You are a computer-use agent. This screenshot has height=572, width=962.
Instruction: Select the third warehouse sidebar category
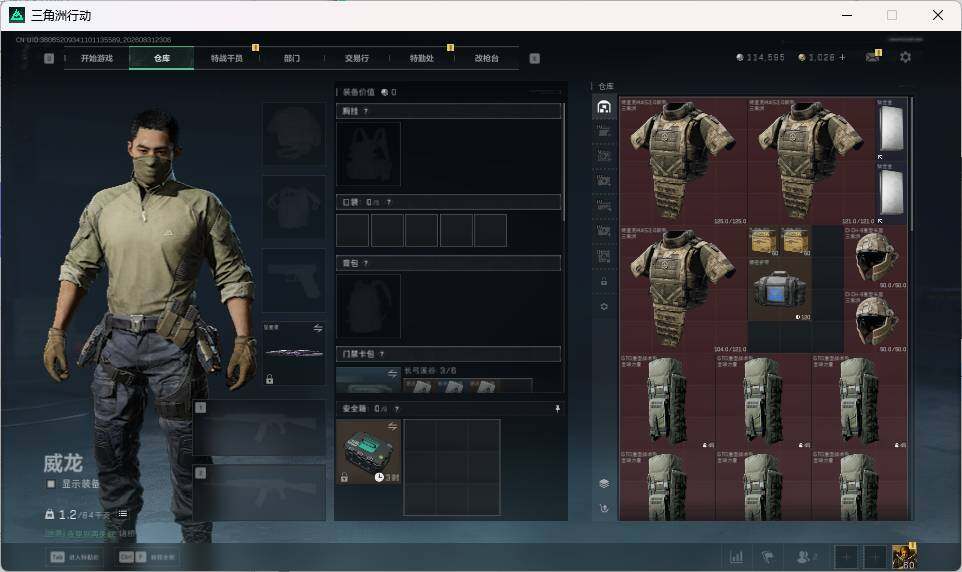(x=604, y=156)
